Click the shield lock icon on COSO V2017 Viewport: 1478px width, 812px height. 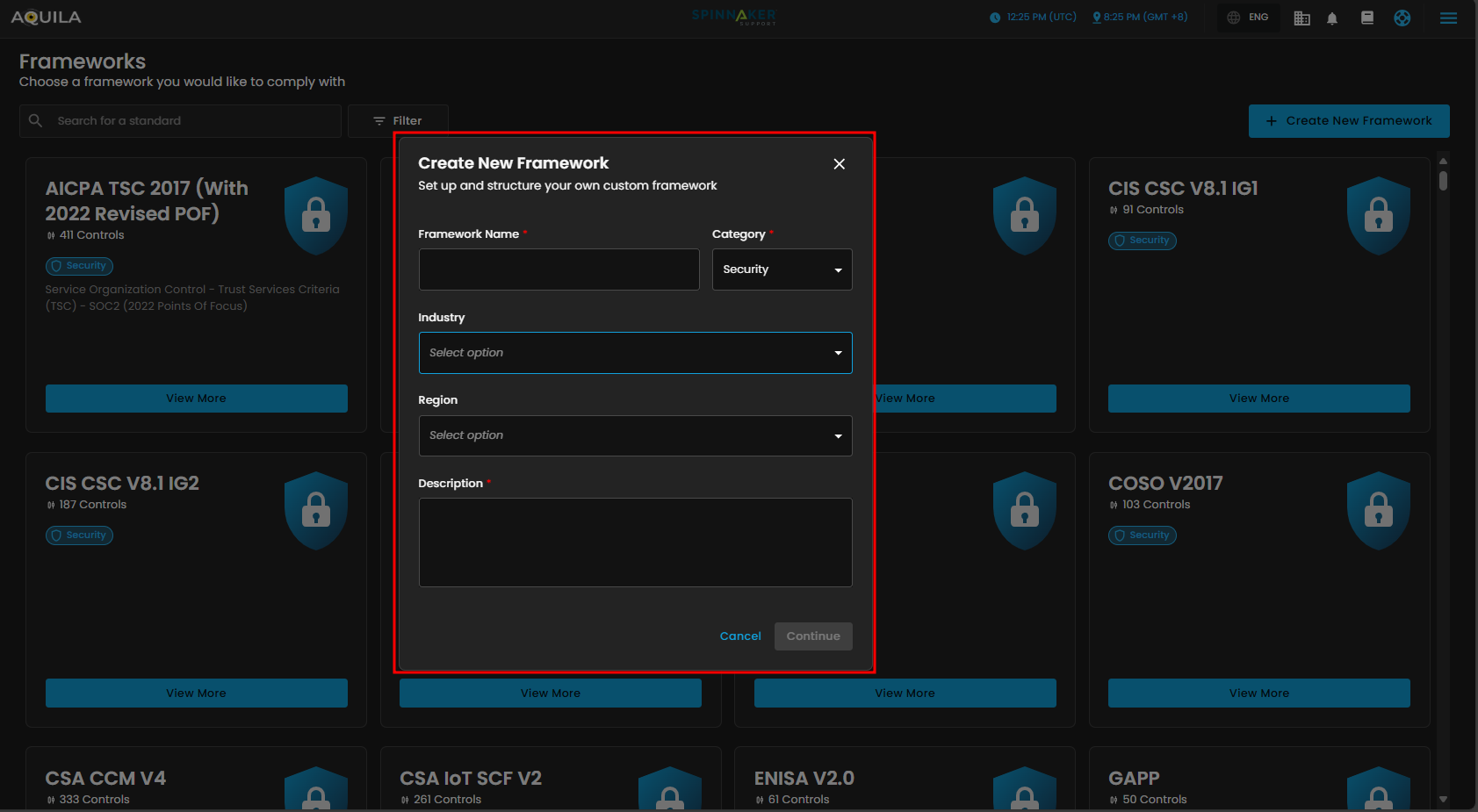tap(1378, 511)
